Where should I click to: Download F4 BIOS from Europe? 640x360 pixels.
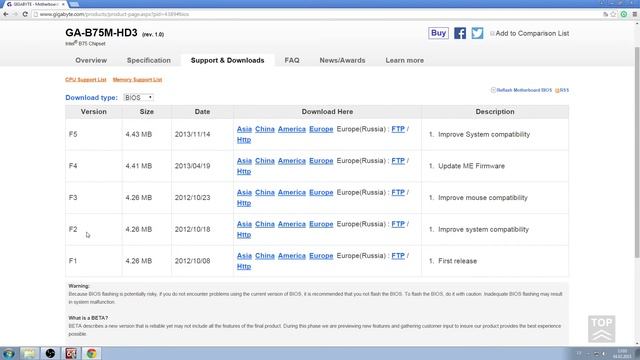(x=321, y=161)
